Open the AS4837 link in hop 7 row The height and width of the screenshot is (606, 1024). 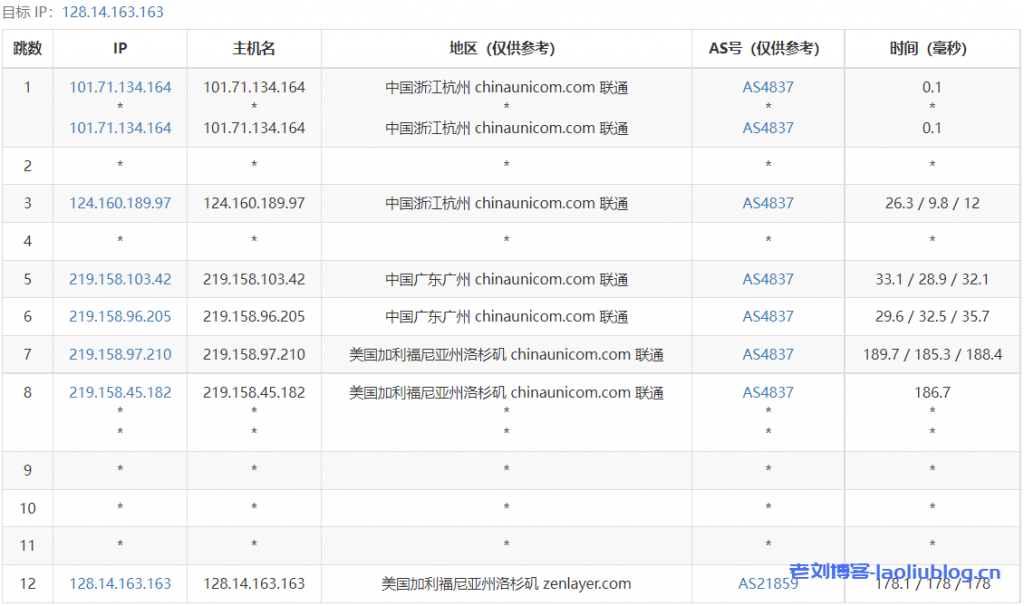768,354
